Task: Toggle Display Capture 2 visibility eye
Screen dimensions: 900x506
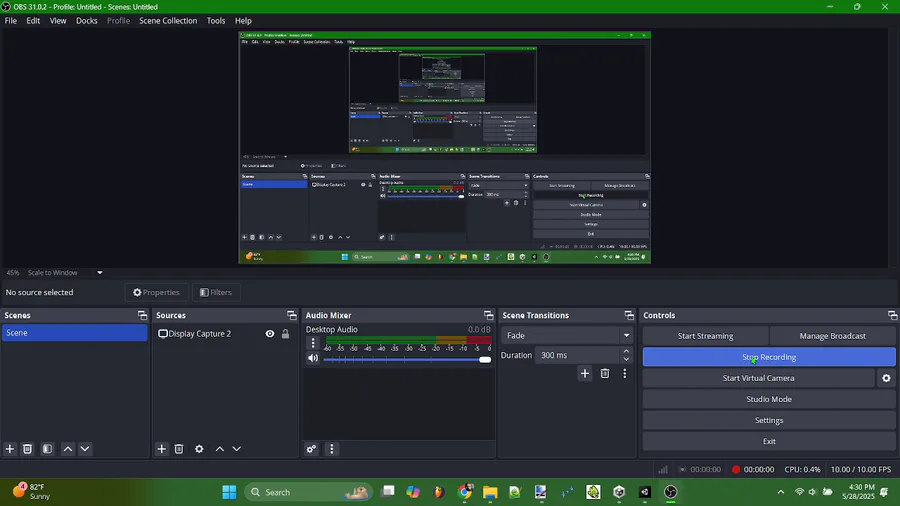Action: [x=270, y=333]
